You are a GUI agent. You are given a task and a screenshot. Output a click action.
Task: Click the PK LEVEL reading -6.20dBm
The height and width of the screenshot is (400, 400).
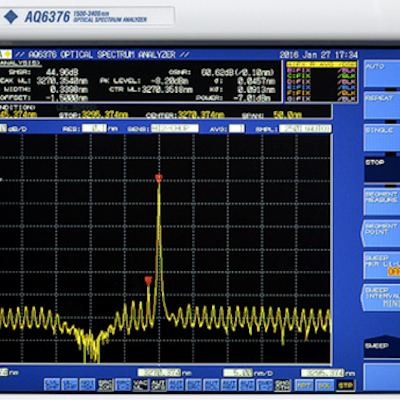click(x=169, y=81)
